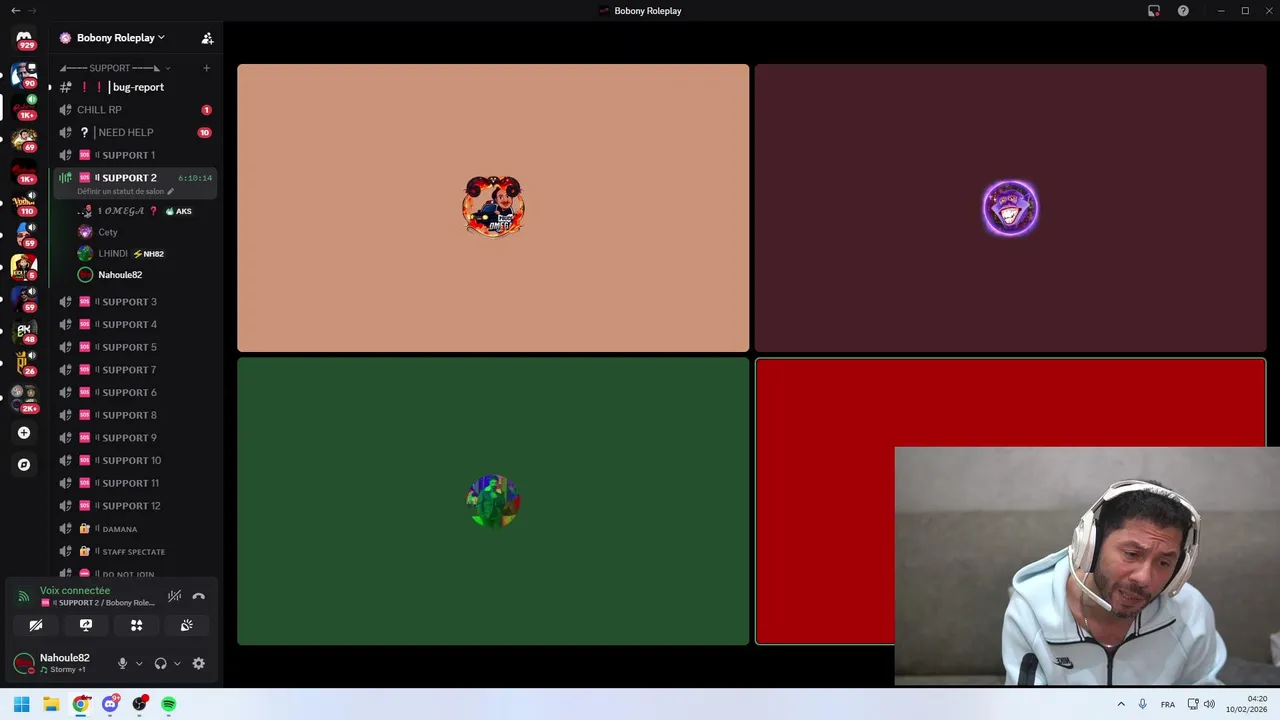Join SUPPORT 12 voice channel
The height and width of the screenshot is (720, 1280).
(x=135, y=506)
